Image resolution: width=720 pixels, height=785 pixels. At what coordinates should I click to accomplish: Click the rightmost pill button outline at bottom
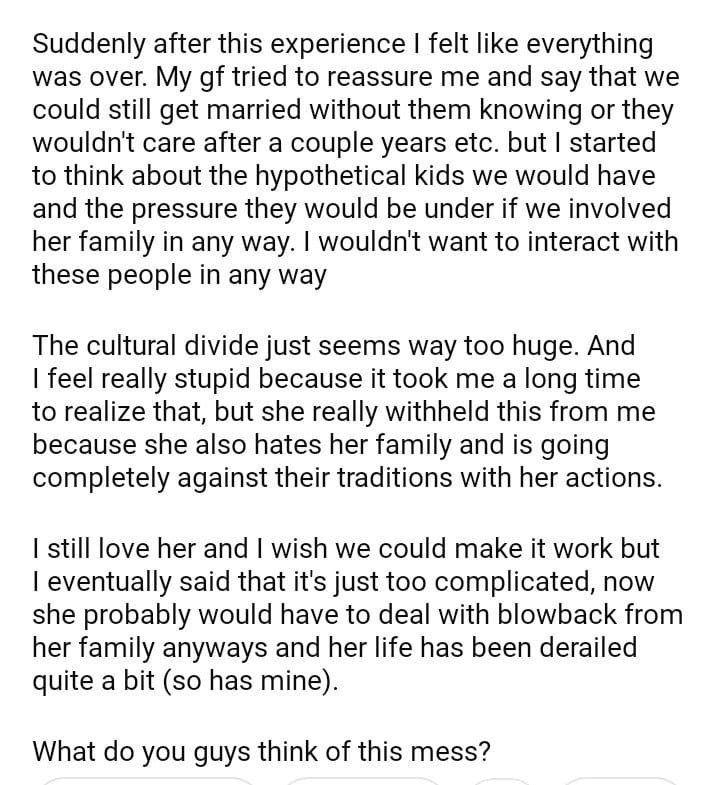click(x=621, y=780)
